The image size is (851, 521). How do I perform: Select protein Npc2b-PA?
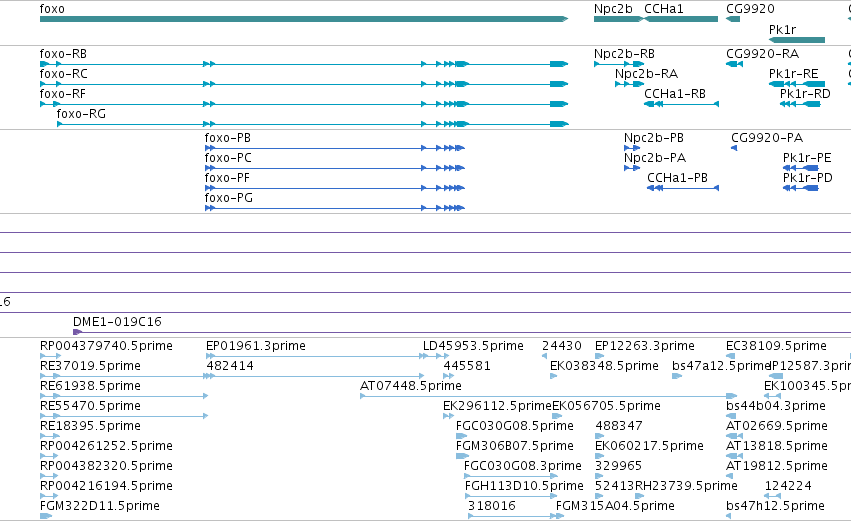tap(655, 158)
